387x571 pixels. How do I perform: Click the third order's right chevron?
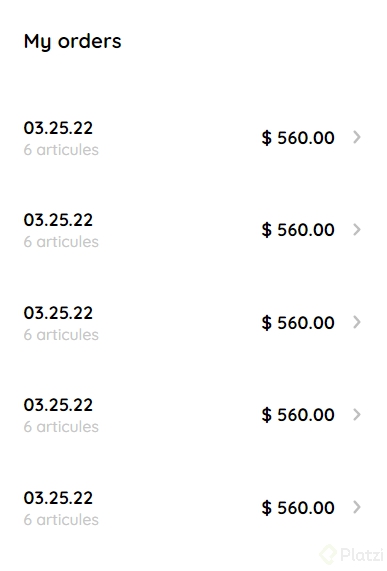pyautogui.click(x=357, y=322)
